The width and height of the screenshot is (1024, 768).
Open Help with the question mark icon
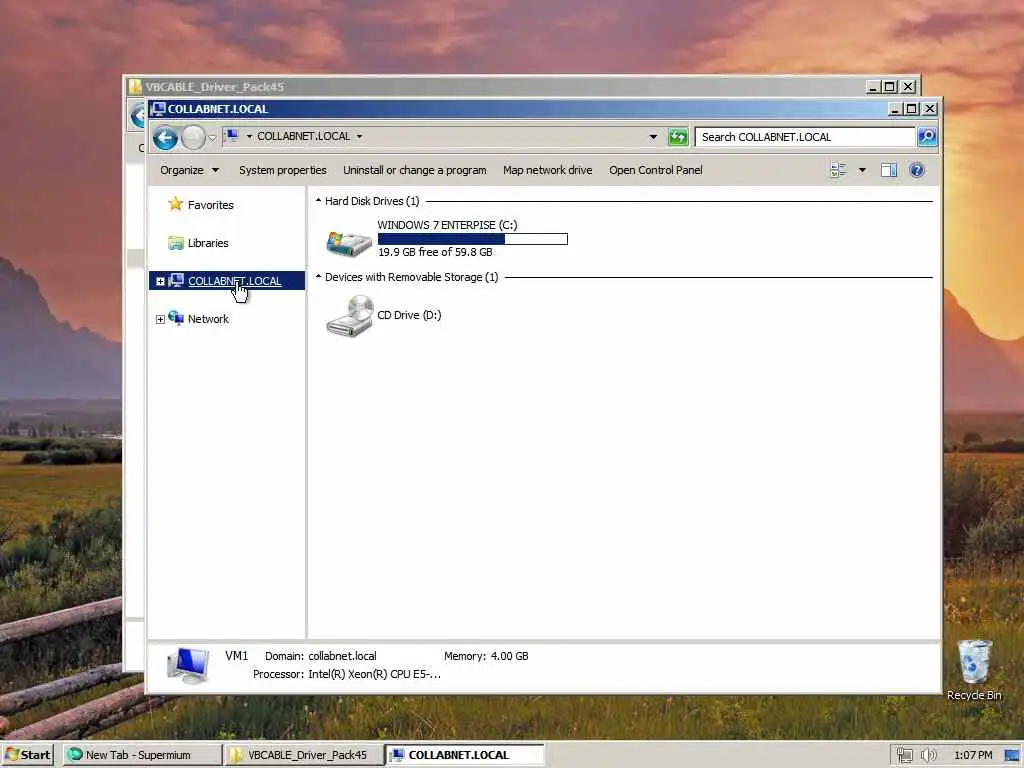pyautogui.click(x=917, y=170)
